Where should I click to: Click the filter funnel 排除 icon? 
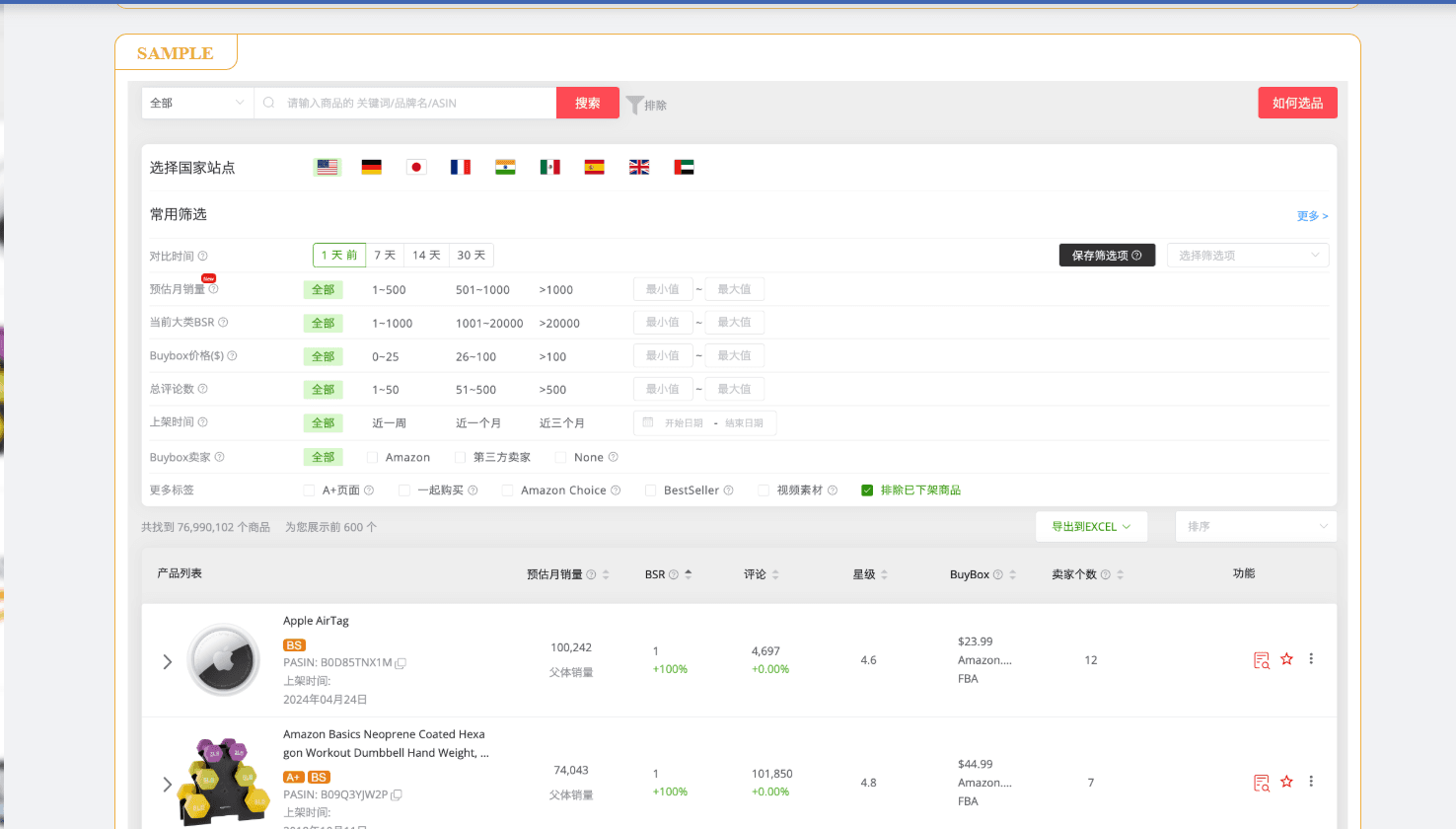[636, 105]
